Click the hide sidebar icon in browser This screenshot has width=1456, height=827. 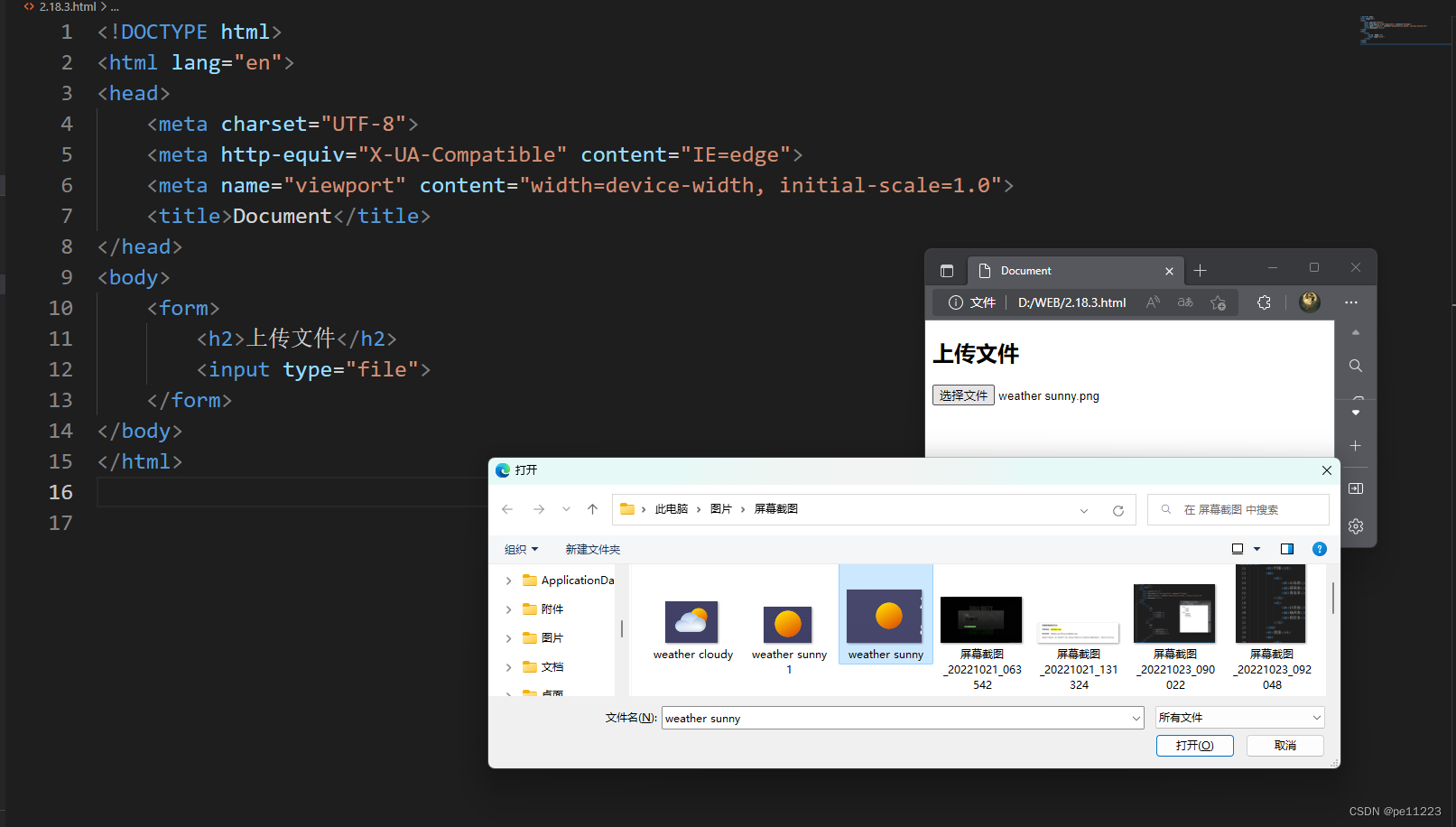1355,488
